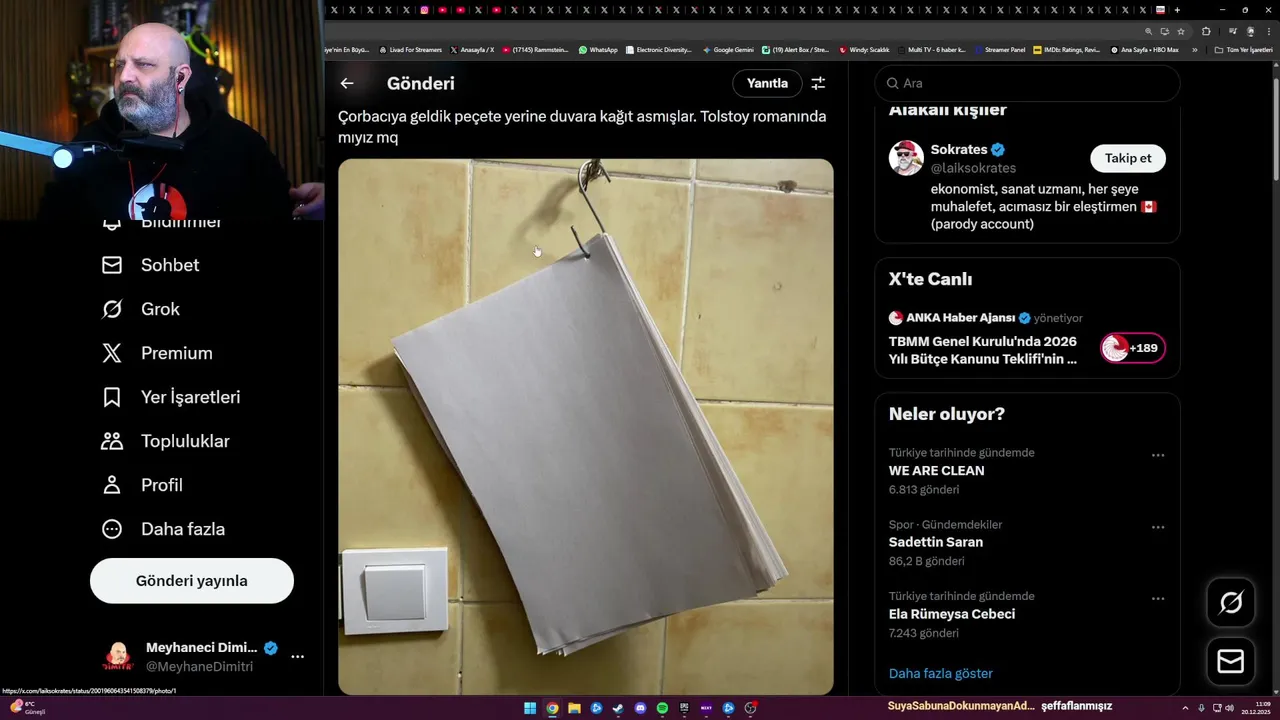Image resolution: width=1280 pixels, height=720 pixels.
Task: Go back with the arrow beside Gönderi
Action: (347, 84)
